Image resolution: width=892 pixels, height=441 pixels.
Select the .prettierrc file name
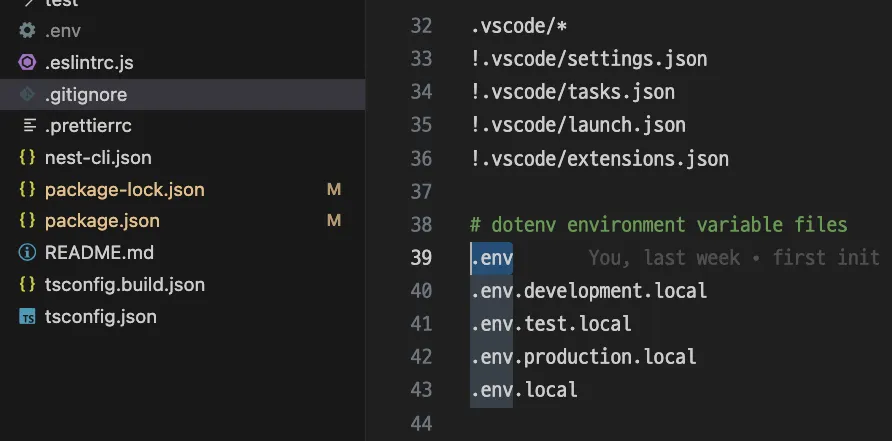coord(88,126)
